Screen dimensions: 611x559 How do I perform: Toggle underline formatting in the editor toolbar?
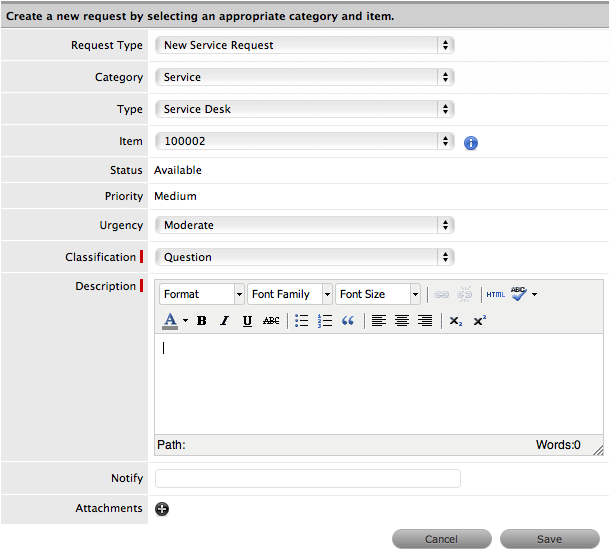click(x=247, y=321)
